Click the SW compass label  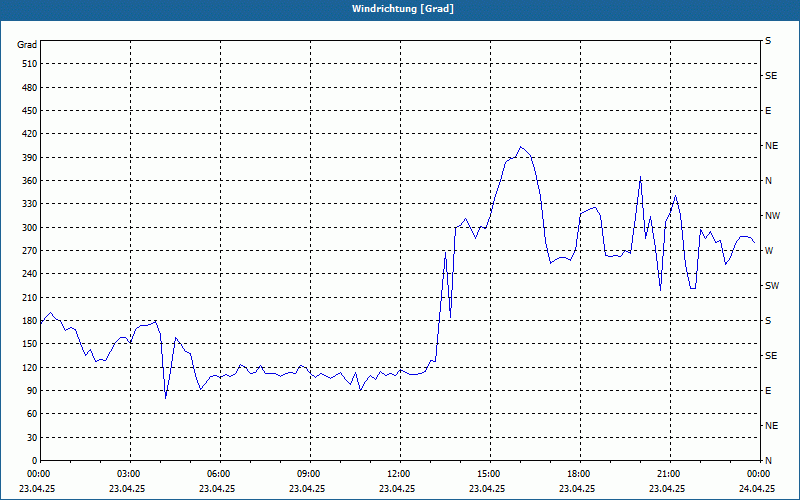pos(772,286)
